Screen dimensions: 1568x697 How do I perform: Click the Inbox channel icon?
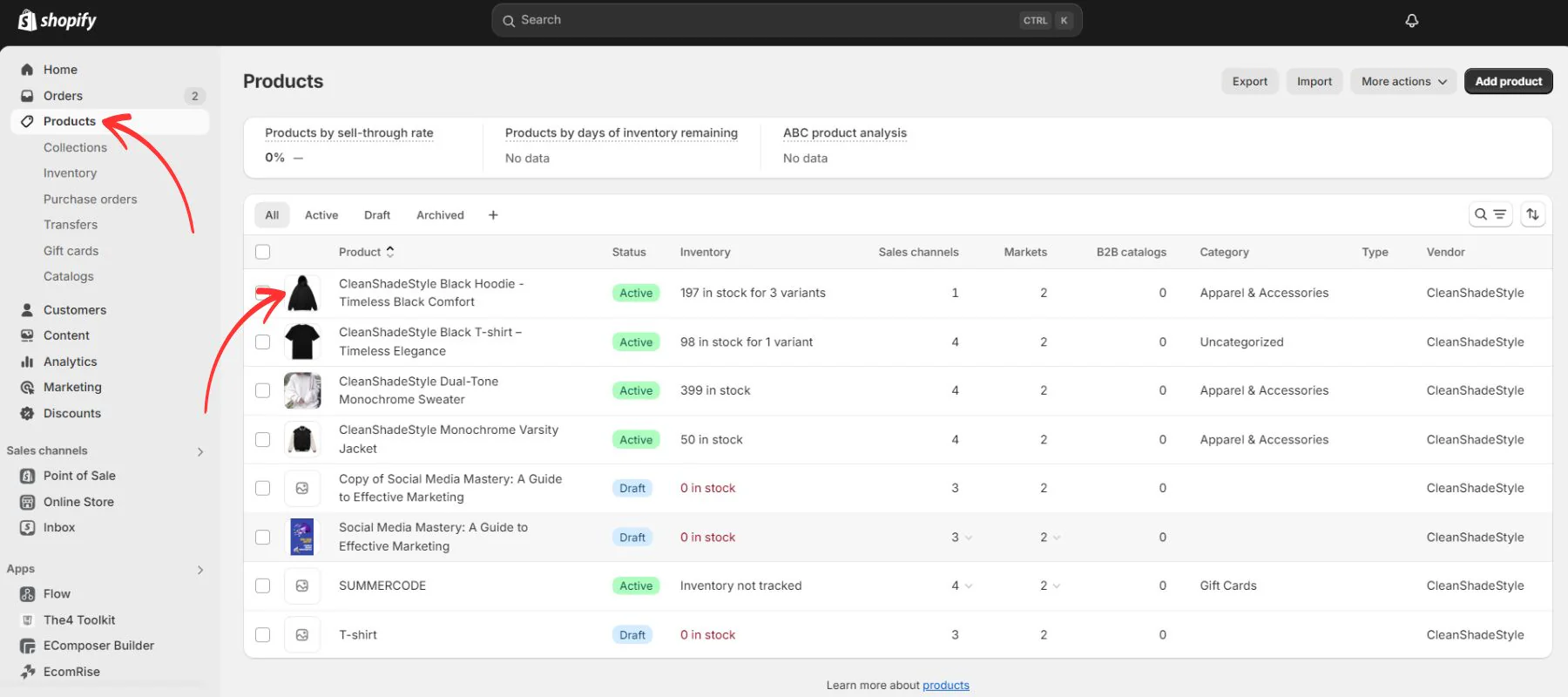(27, 527)
